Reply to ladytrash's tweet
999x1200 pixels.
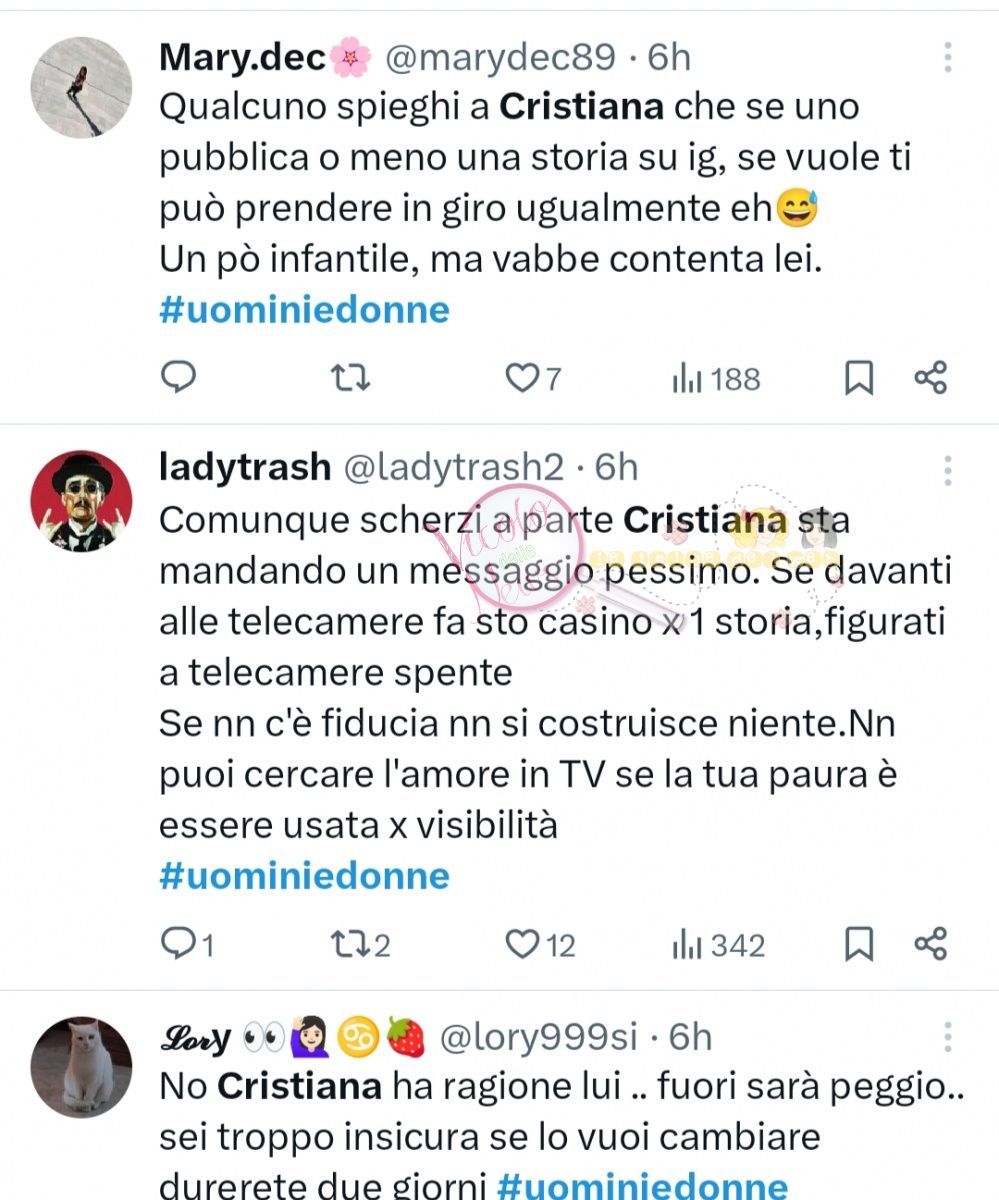point(187,944)
